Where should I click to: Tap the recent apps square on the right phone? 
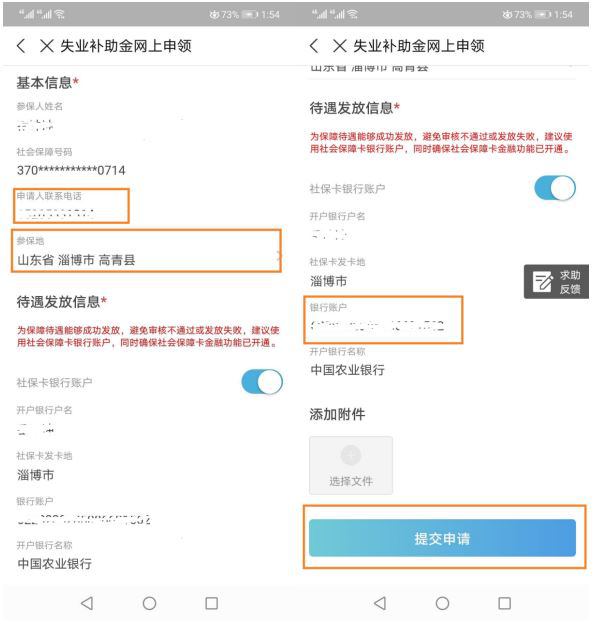coord(505,603)
